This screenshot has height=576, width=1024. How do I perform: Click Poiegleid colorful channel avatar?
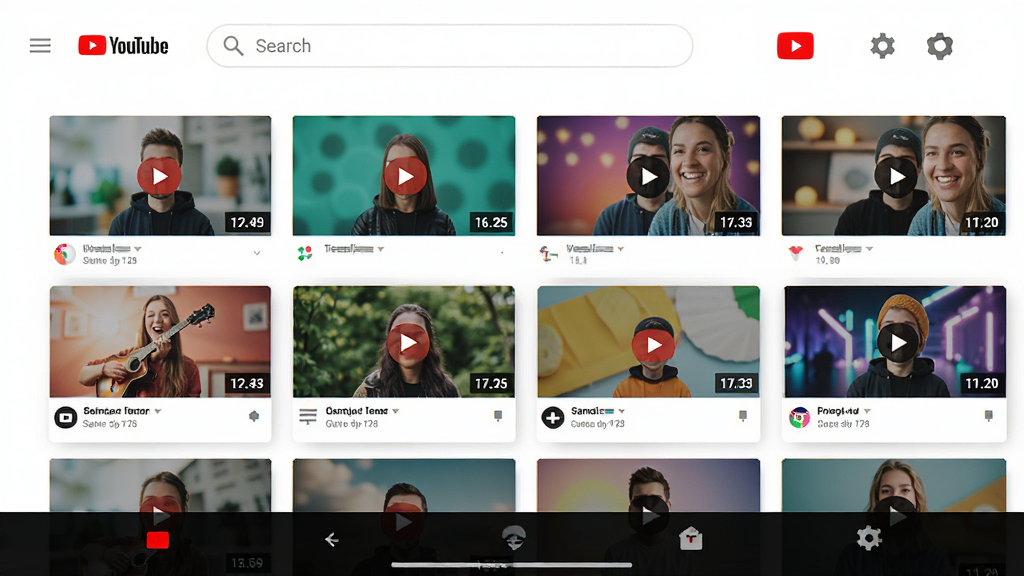click(x=799, y=417)
